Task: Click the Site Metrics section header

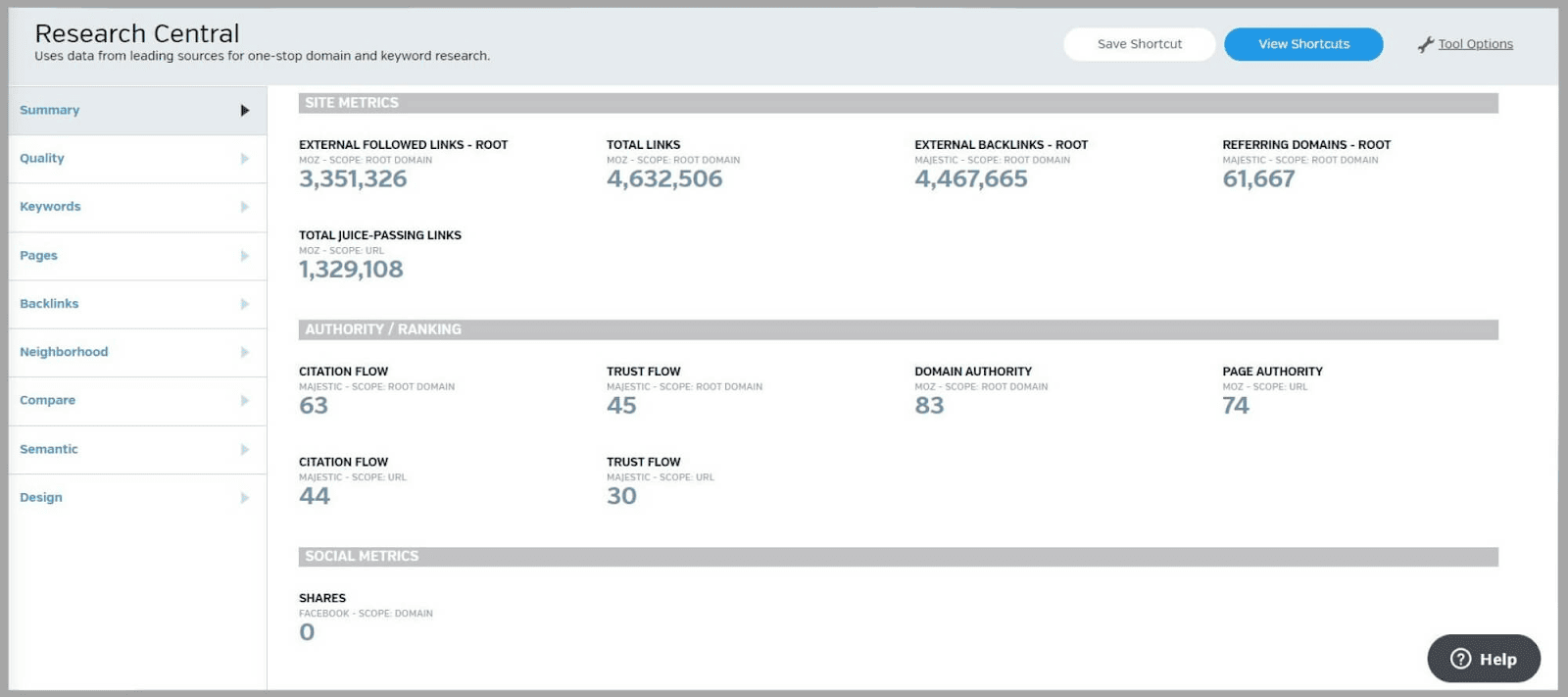Action: 898,103
